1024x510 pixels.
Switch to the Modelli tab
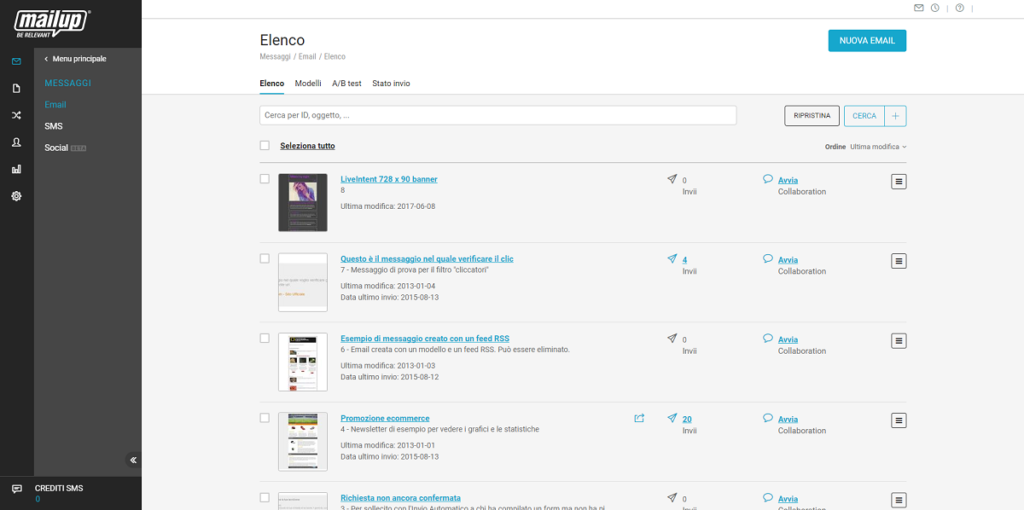pyautogui.click(x=308, y=84)
